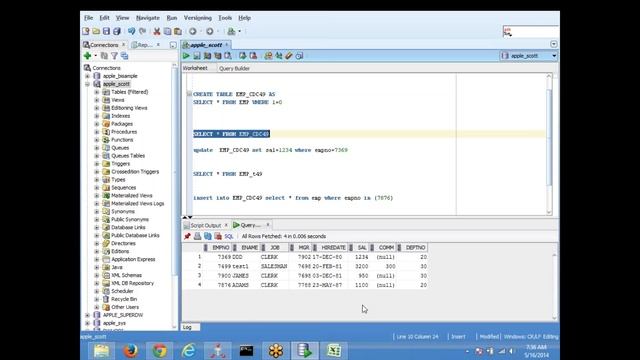Collapse the apple_scott connection node
Viewport: 640px width, 360px height.
click(x=87, y=84)
